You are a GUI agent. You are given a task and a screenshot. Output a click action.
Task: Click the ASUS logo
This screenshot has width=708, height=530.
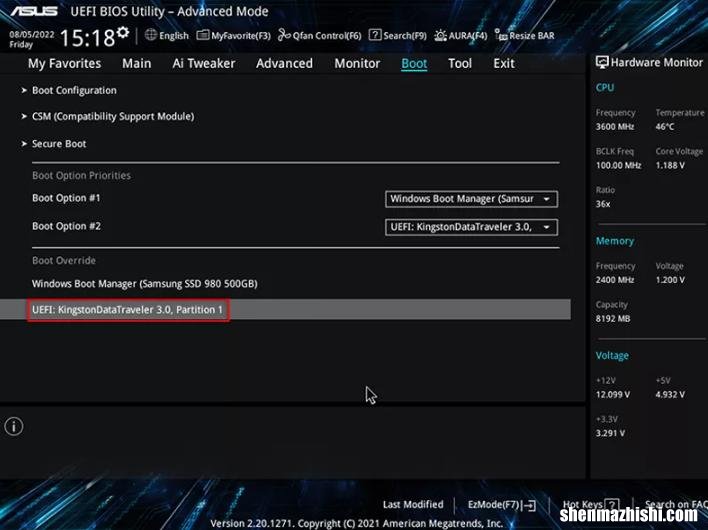tap(34, 11)
